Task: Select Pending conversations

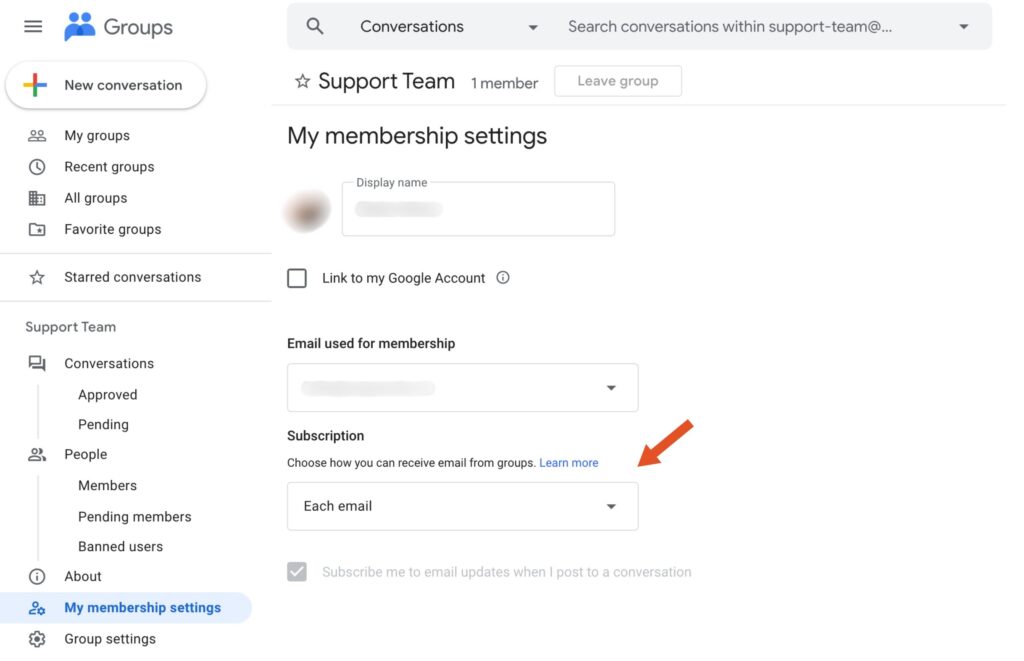Action: pos(103,425)
